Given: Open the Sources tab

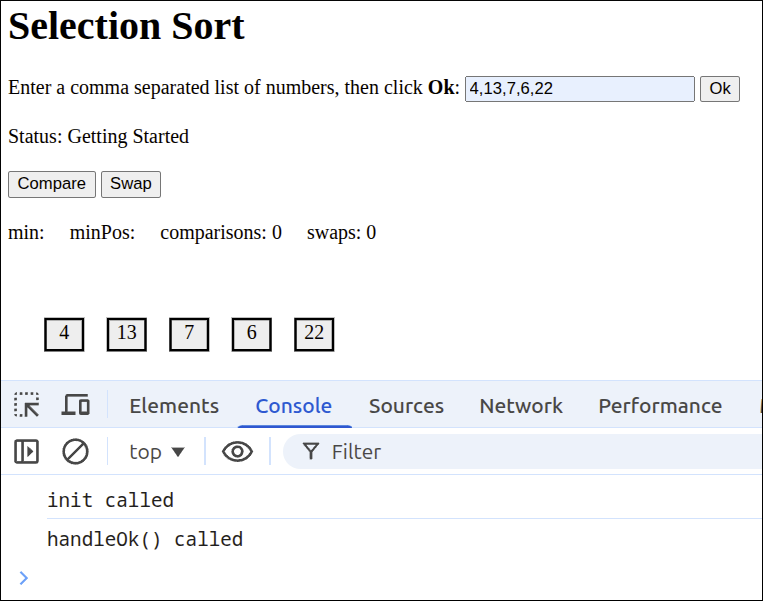Looking at the screenshot, I should (x=406, y=406).
